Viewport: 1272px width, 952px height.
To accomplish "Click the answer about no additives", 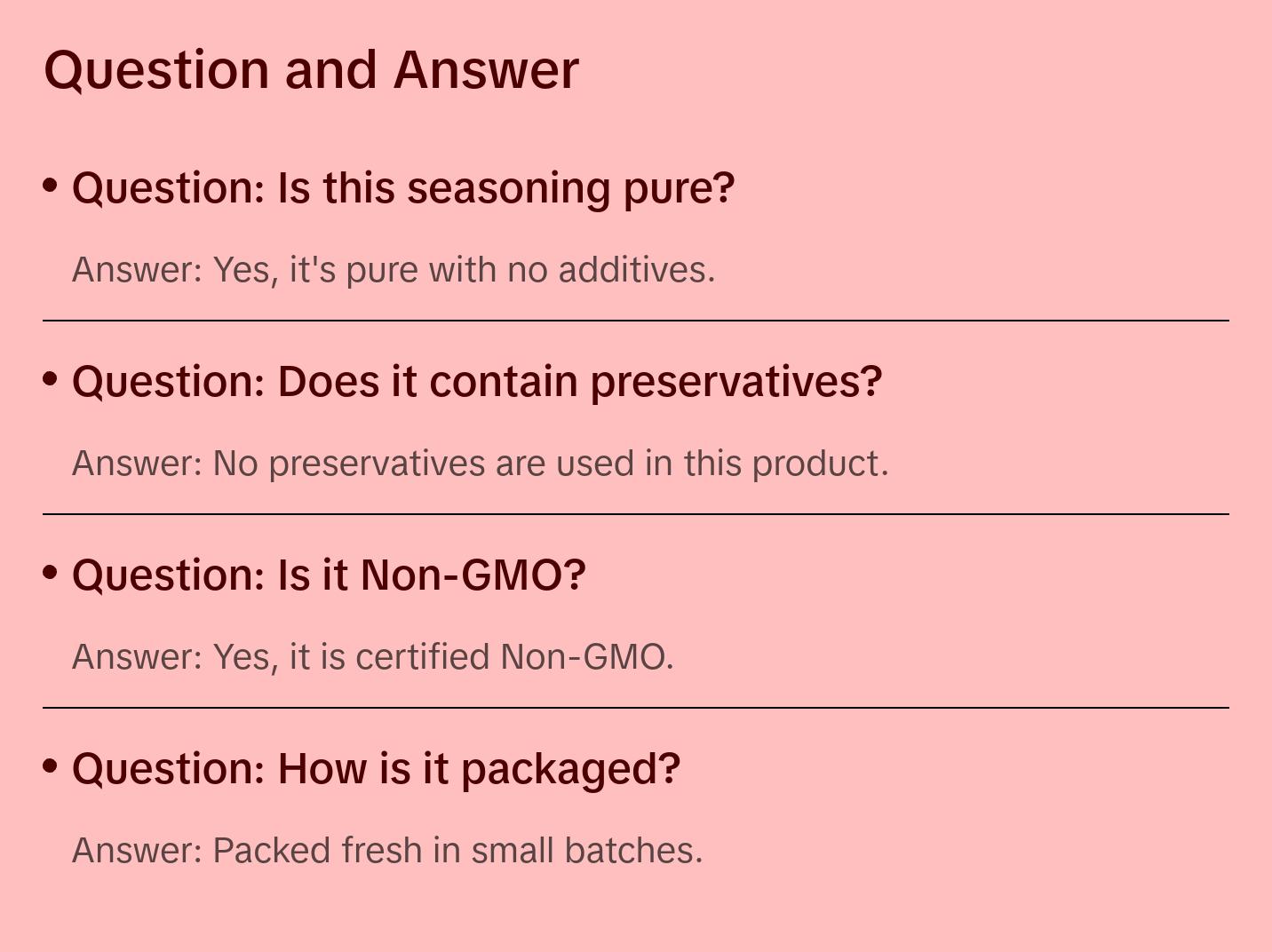I will point(394,270).
